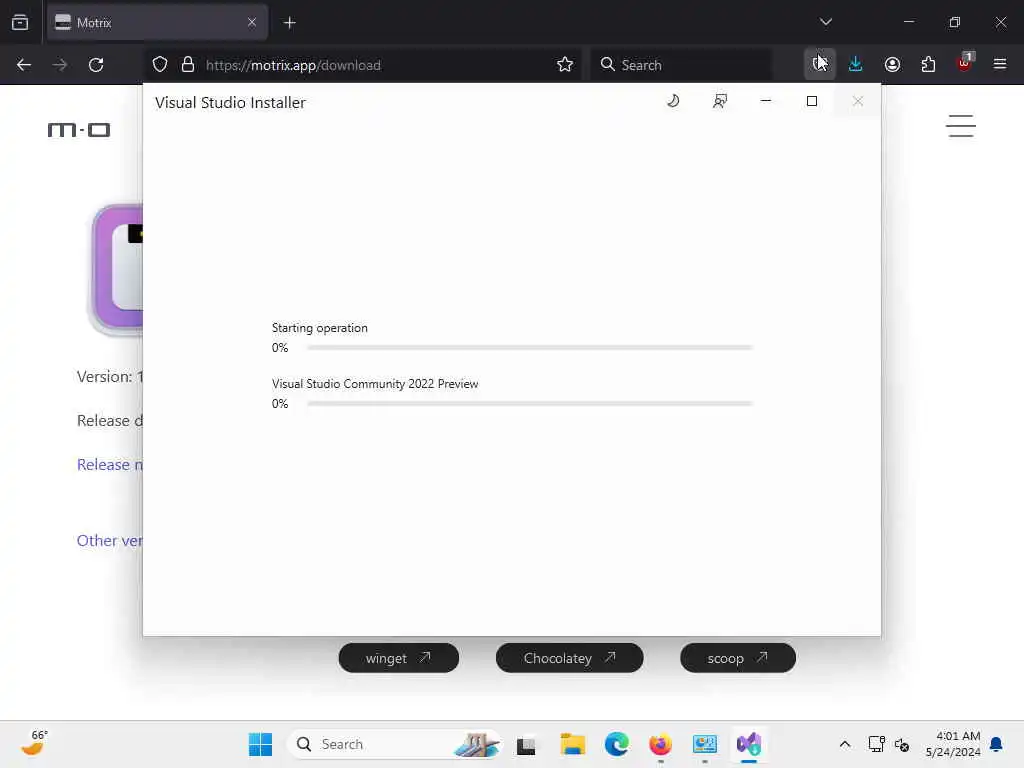Viewport: 1024px width, 768px height.
Task: Open Motrix site hamburger menu
Action: 961,126
